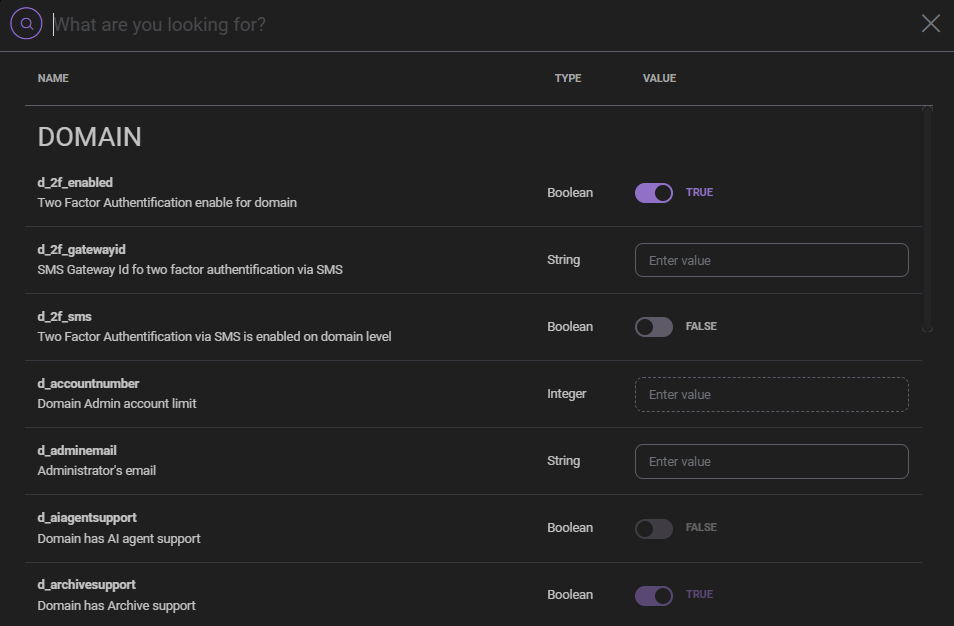This screenshot has width=954, height=626.
Task: Turn on the d_aiagentsupport toggle
Action: (653, 527)
